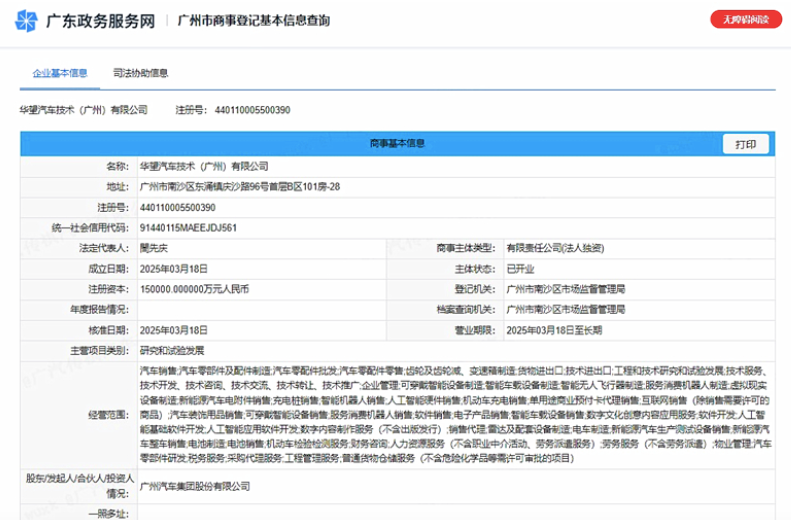
Task: Click the 研究和试验发展 main category value
Action: coord(172,350)
